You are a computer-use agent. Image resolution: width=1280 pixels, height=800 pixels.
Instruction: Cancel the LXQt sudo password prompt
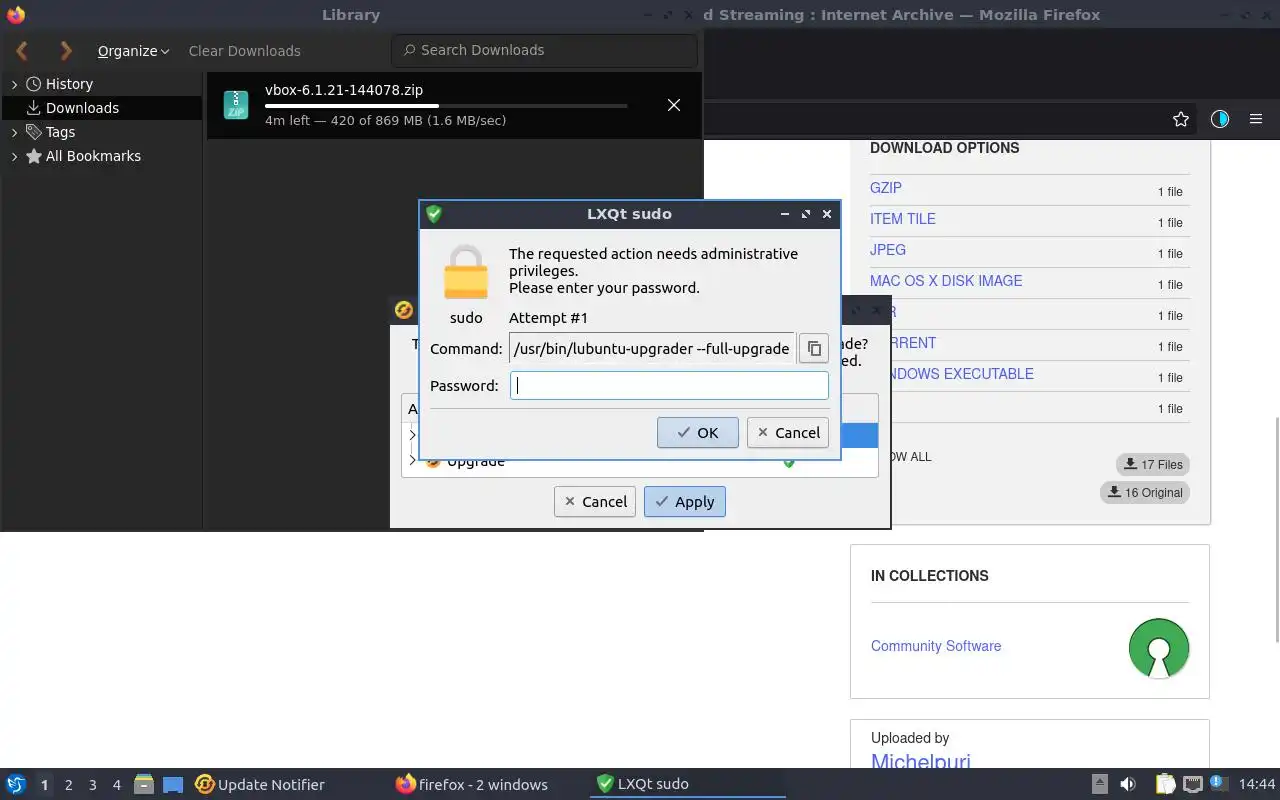(x=787, y=433)
